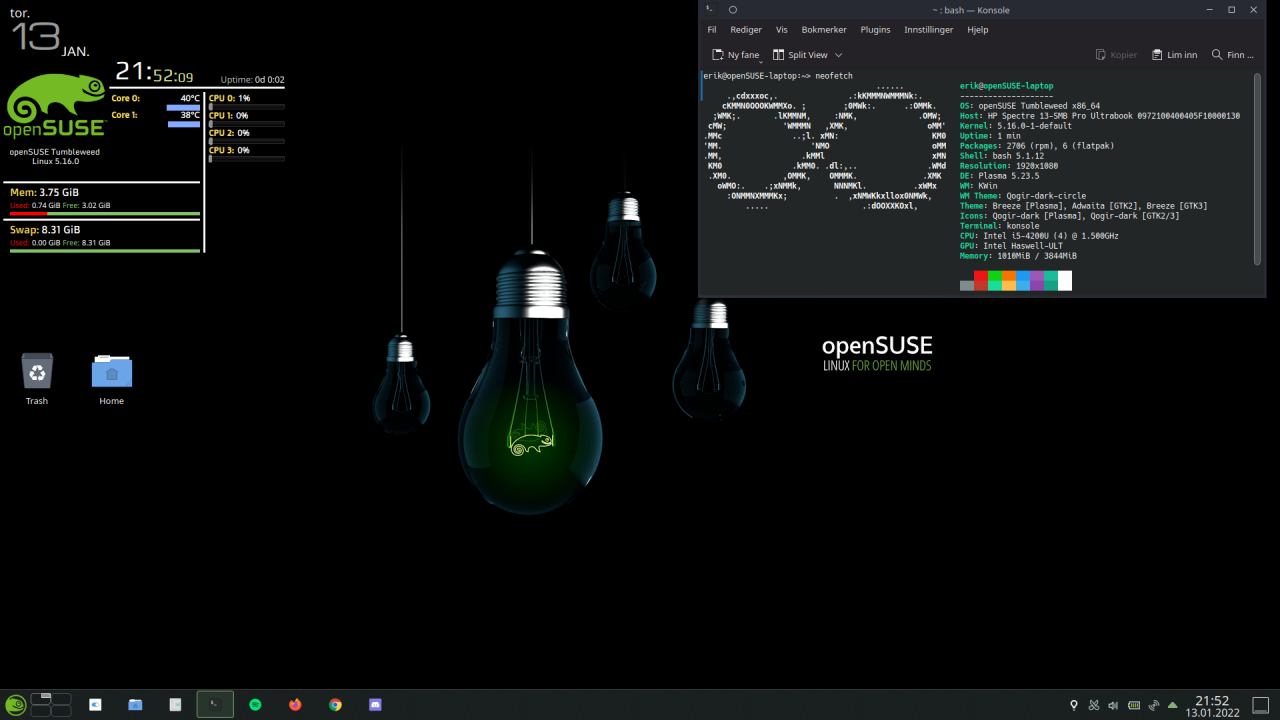
Task: Click the battery indicator in the system tray
Action: 1132,705
